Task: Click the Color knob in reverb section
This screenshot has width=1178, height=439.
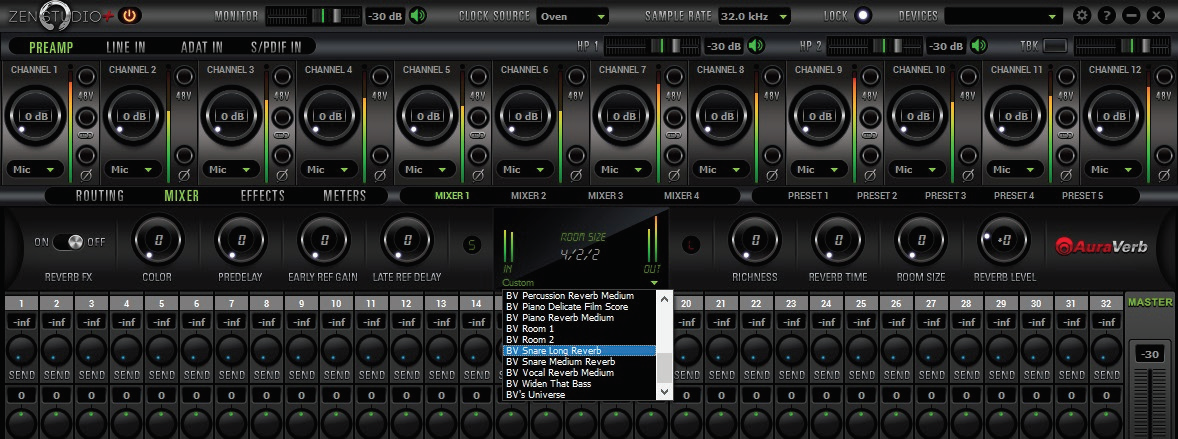Action: [x=158, y=240]
